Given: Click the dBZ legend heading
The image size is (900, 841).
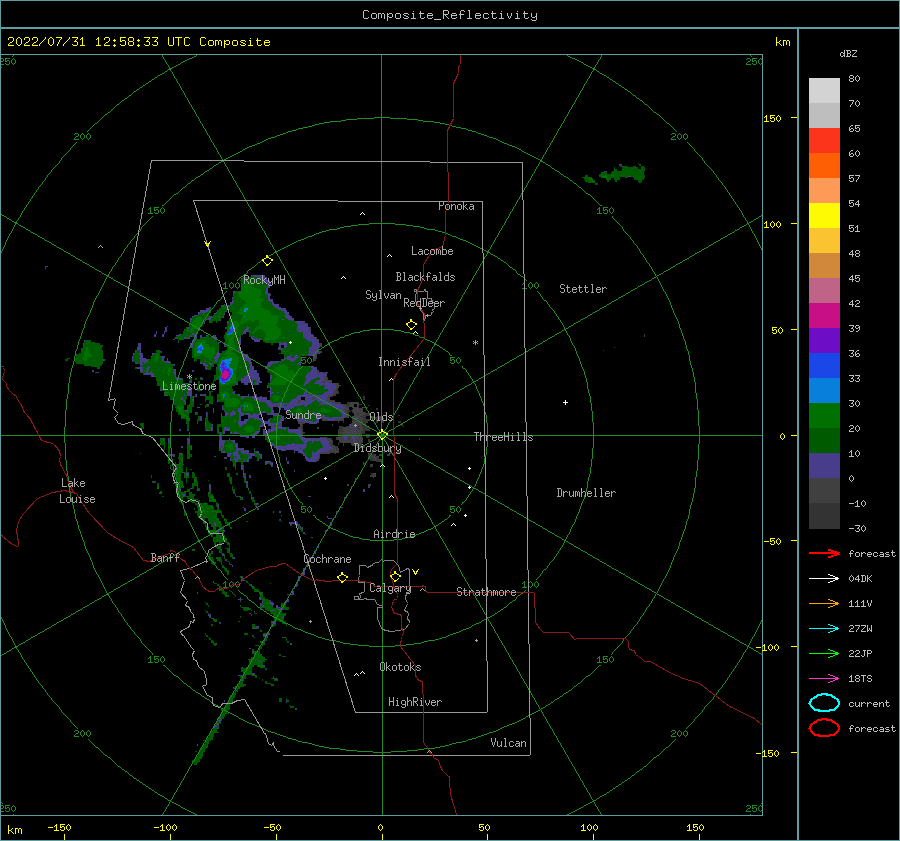Looking at the screenshot, I should [848, 54].
